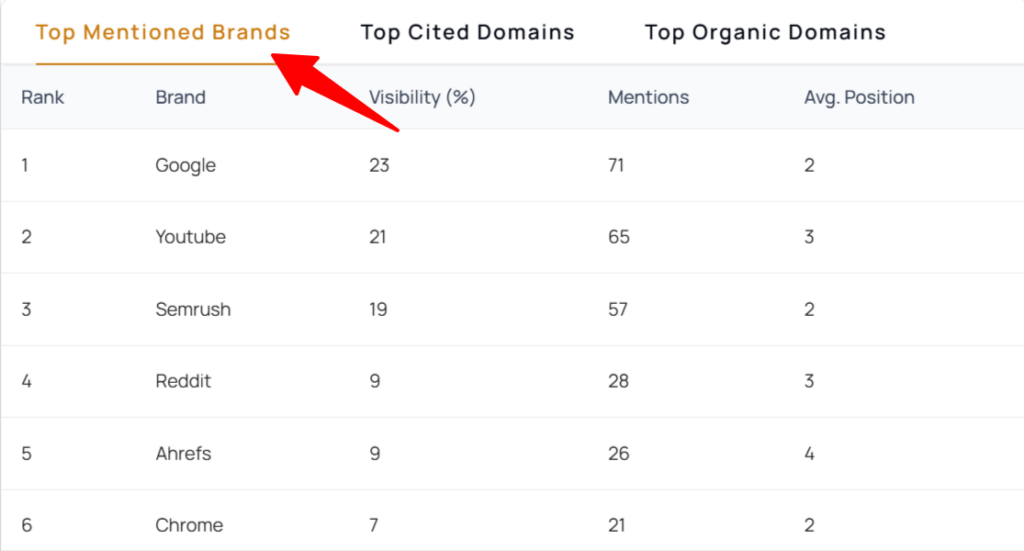Select the Google brand row
The width and height of the screenshot is (1024, 551).
pos(512,165)
